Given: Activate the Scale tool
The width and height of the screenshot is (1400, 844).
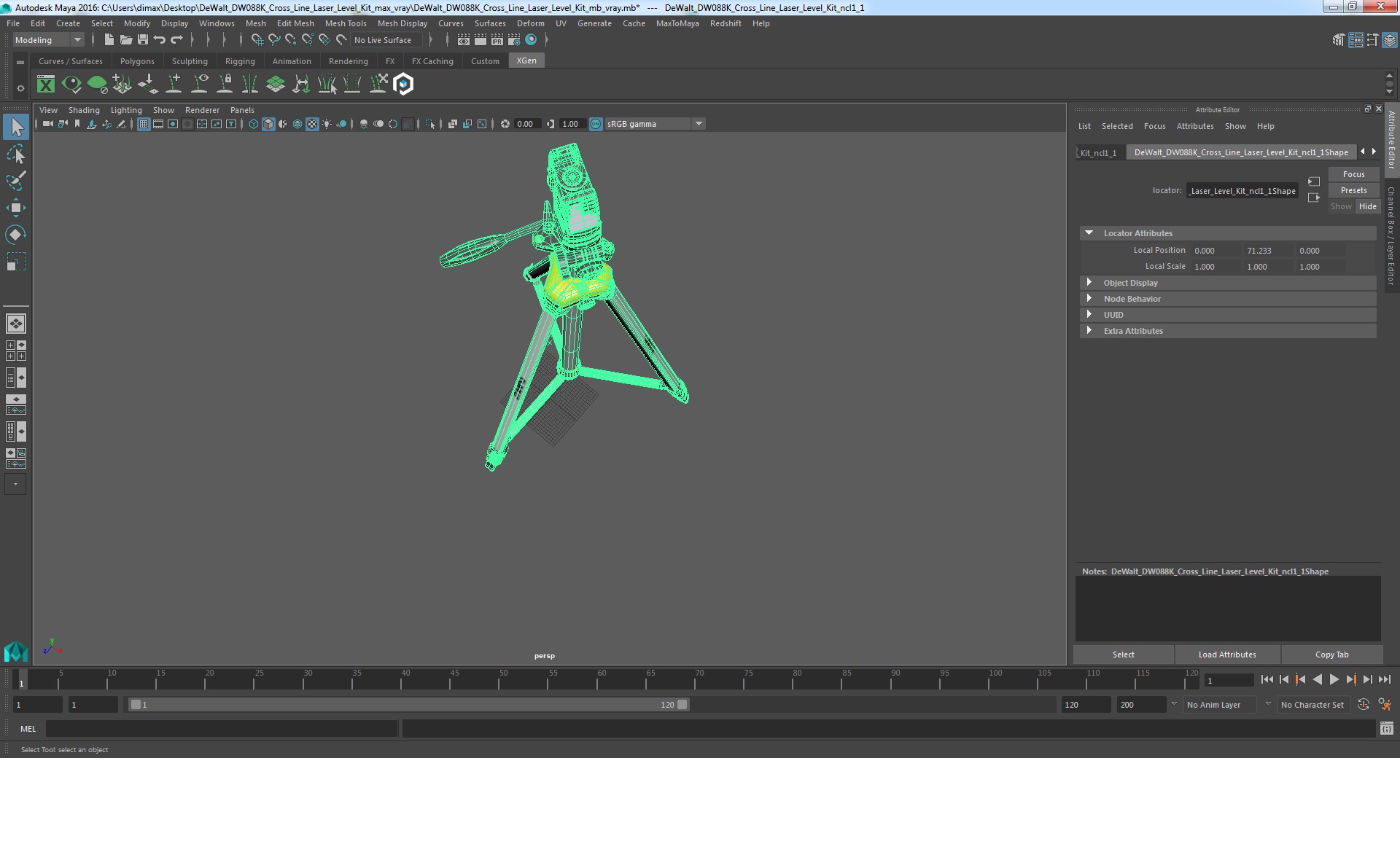Looking at the screenshot, I should (x=16, y=261).
